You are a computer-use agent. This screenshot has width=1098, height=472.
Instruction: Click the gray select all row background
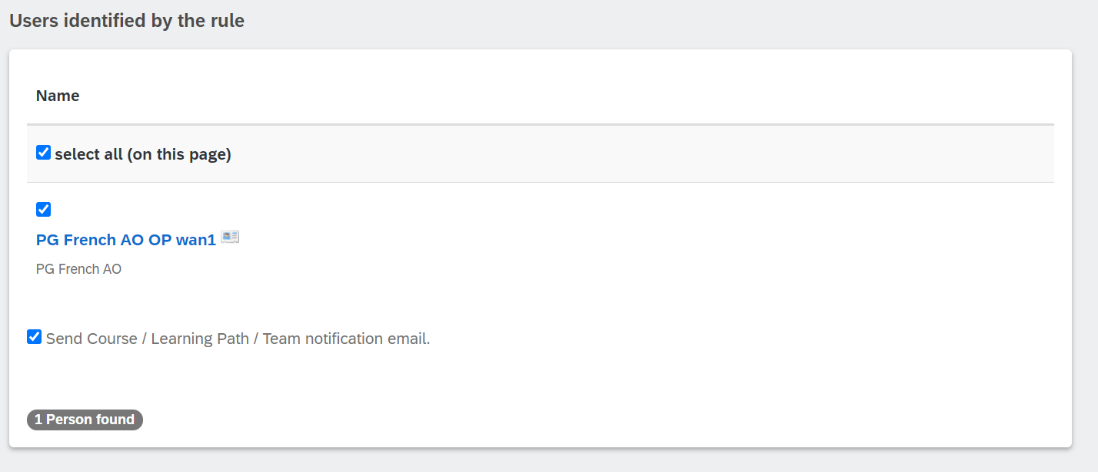click(540, 154)
